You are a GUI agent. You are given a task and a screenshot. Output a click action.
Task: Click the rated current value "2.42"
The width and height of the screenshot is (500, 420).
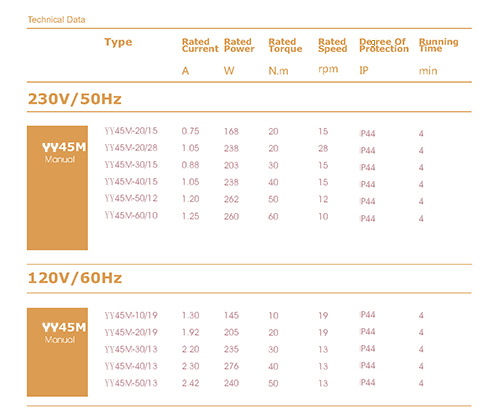point(190,383)
